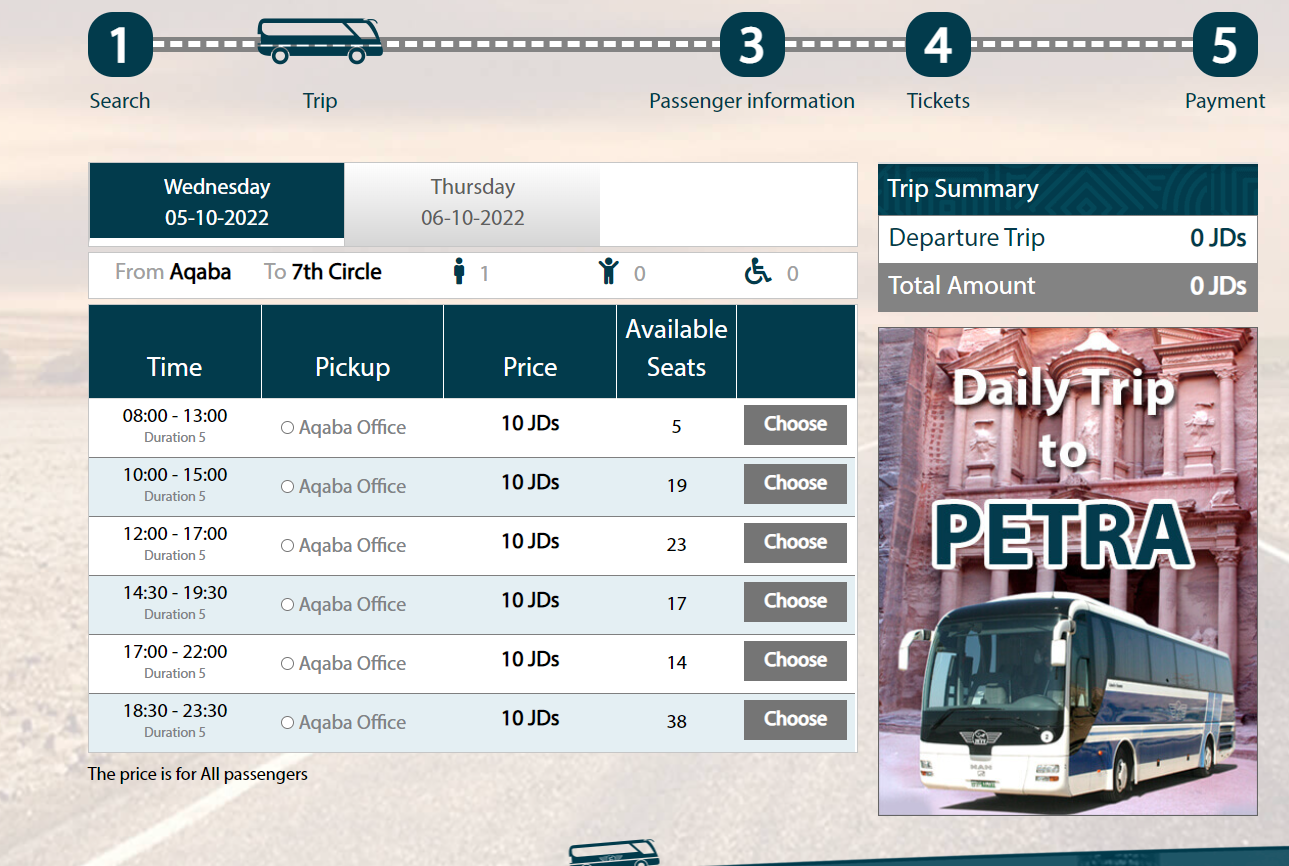
Task: Select Aqaba Office radio for 12:00 trip
Action: (287, 546)
